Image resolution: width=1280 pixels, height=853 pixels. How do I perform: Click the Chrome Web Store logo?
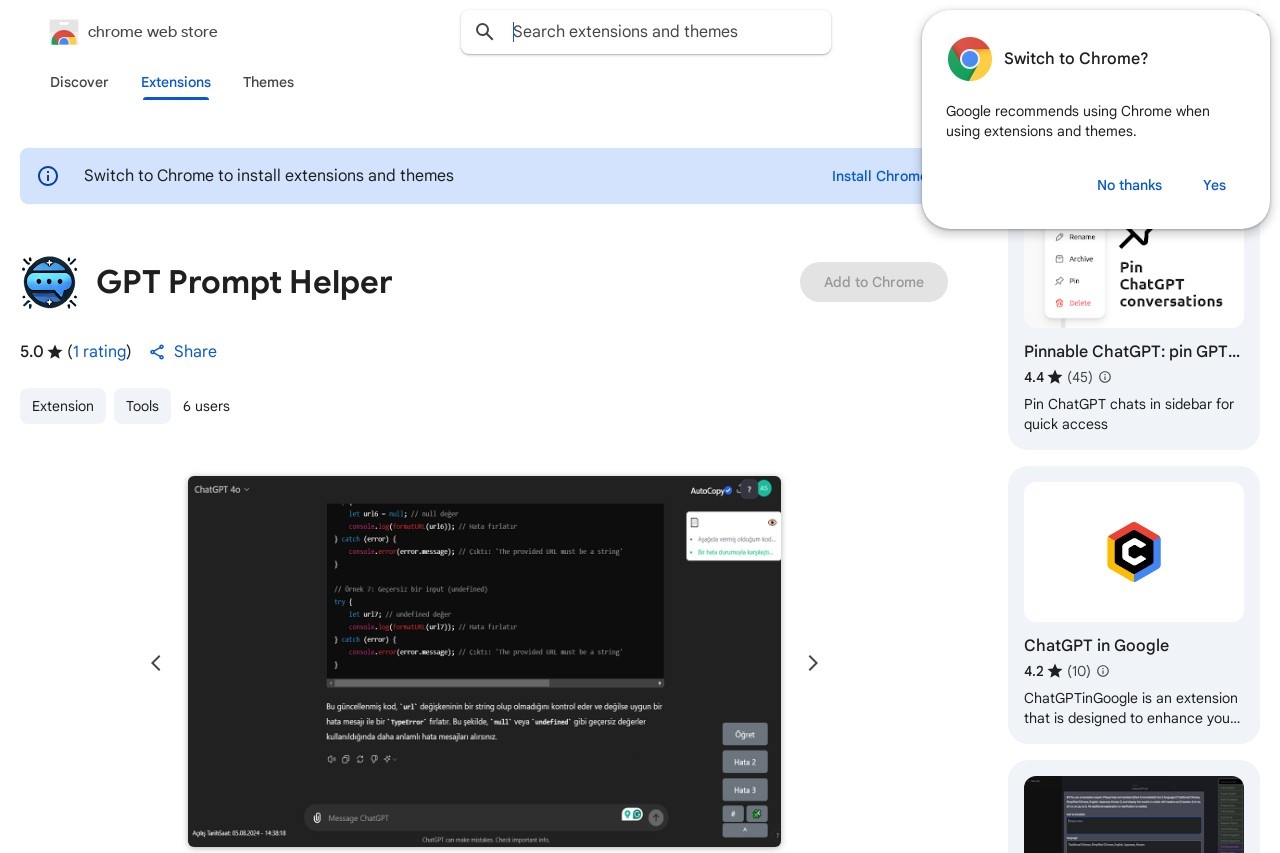tap(64, 32)
